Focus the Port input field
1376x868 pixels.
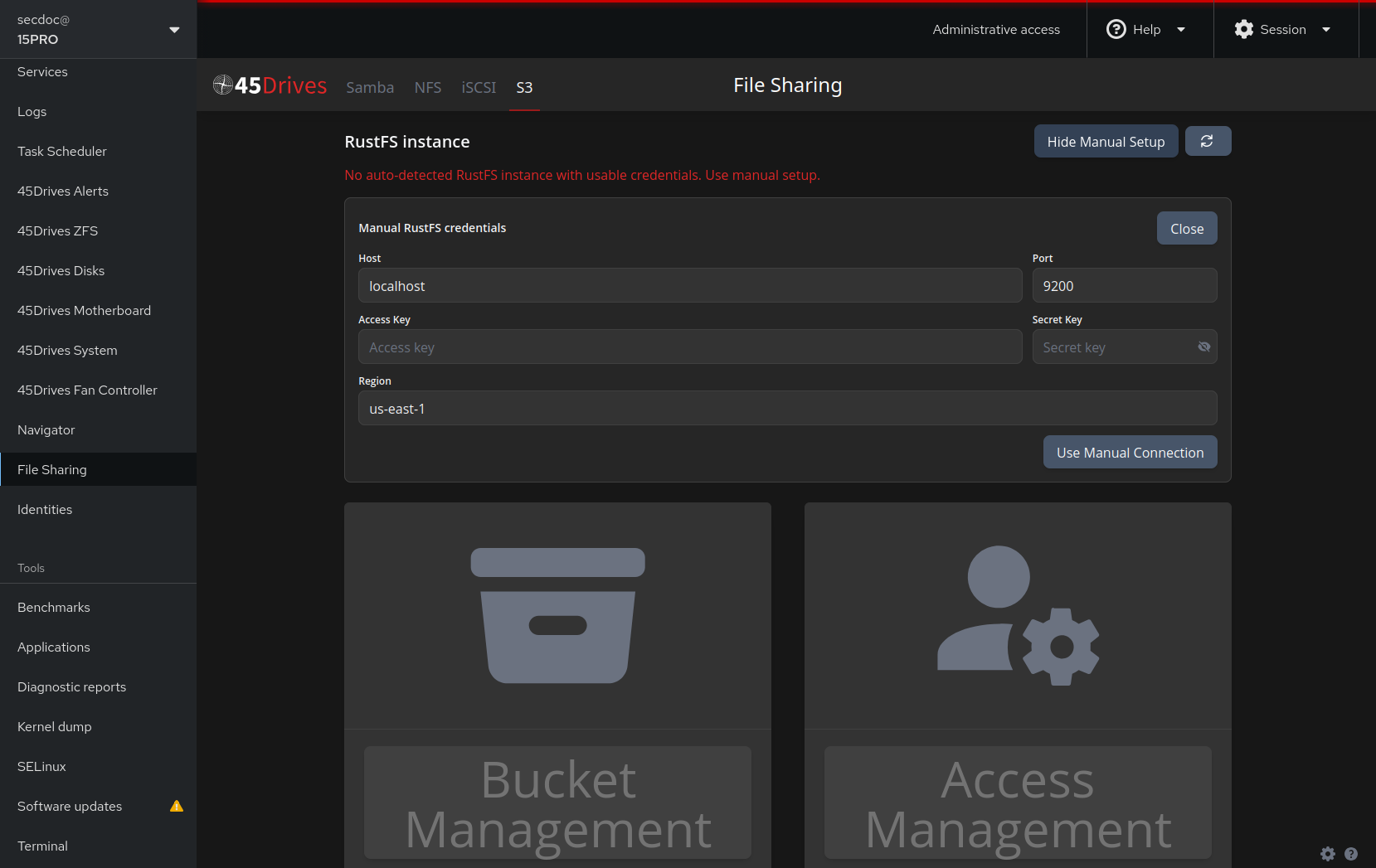coord(1125,285)
